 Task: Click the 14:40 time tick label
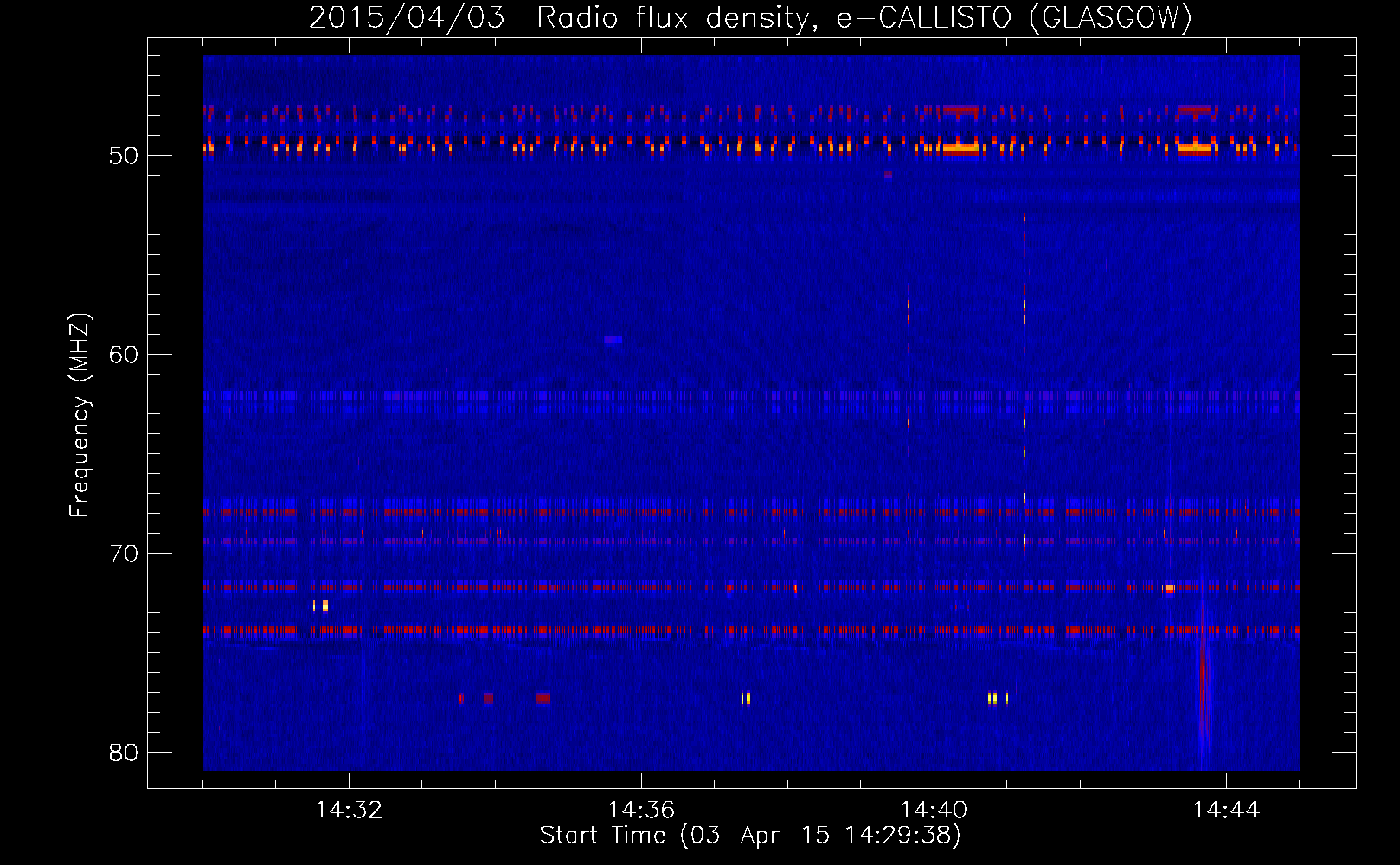[934, 810]
